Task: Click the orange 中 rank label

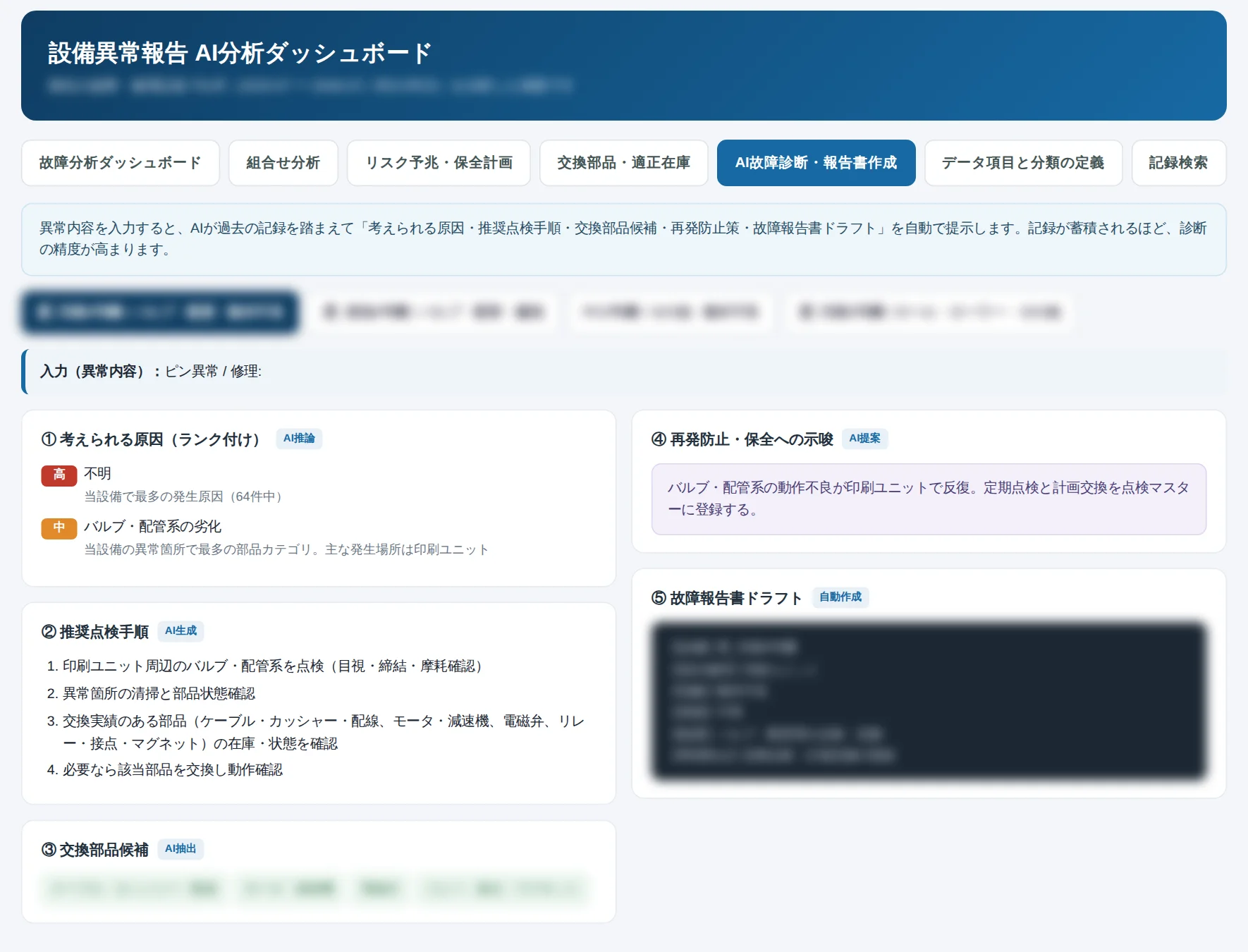Action: [x=59, y=528]
